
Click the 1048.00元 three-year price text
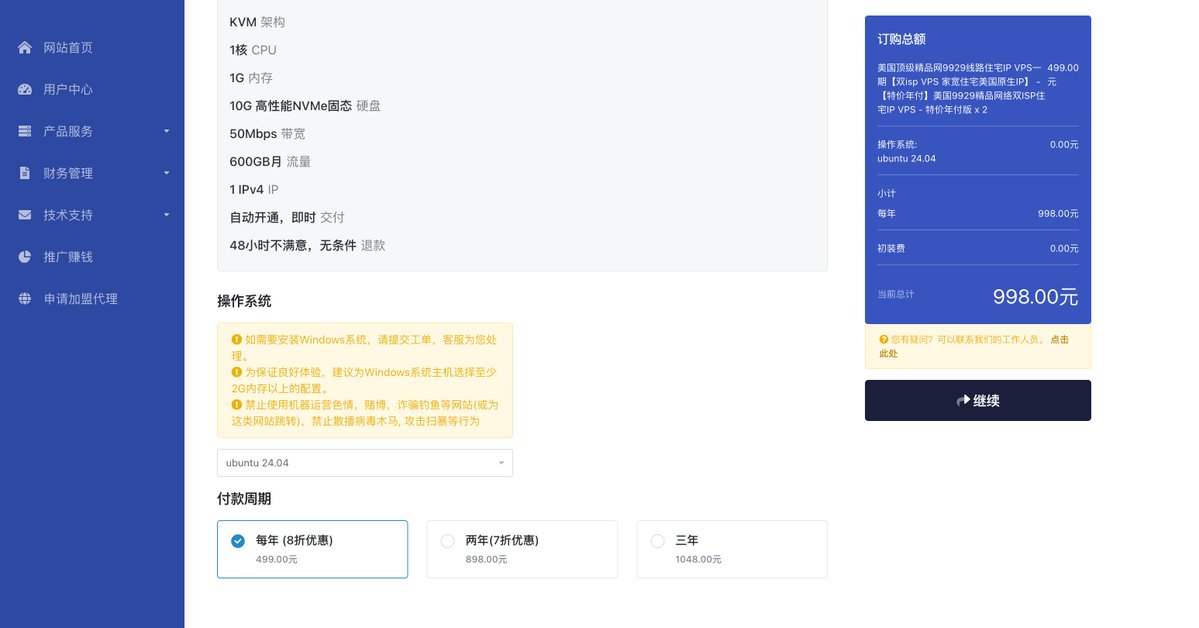(698, 559)
